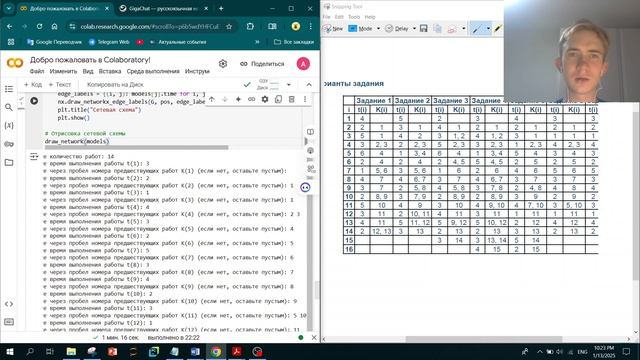Viewport: 640px width, 360px height.
Task: Open File Explorer from taskbar
Action: [x=71, y=351]
